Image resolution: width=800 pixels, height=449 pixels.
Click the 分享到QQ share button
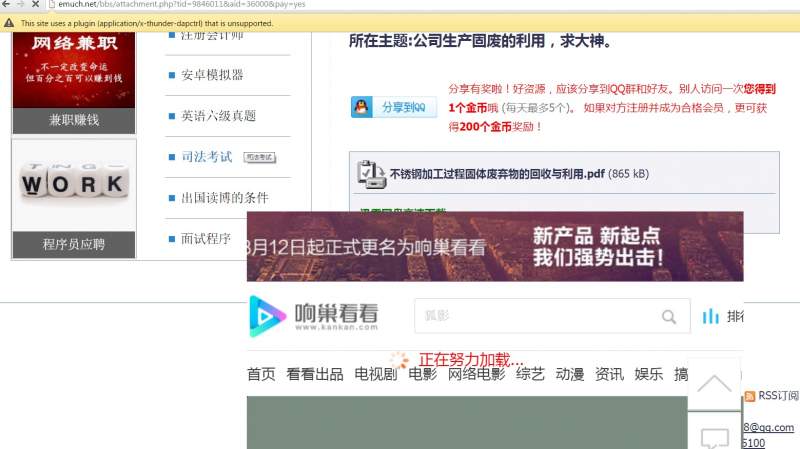394,107
